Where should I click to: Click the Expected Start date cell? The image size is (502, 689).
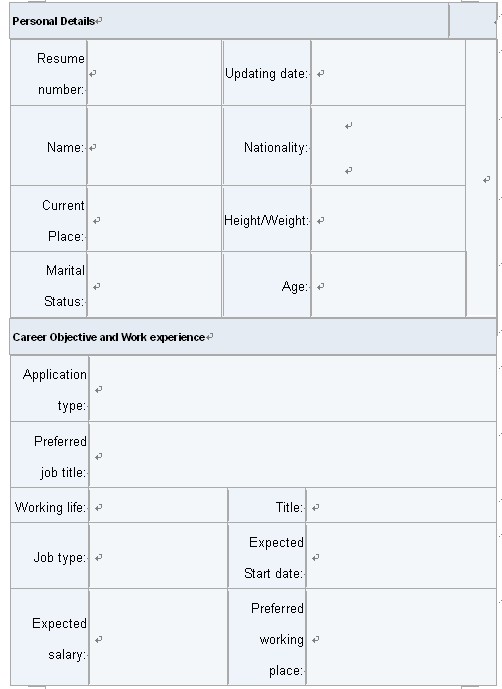(x=401, y=556)
